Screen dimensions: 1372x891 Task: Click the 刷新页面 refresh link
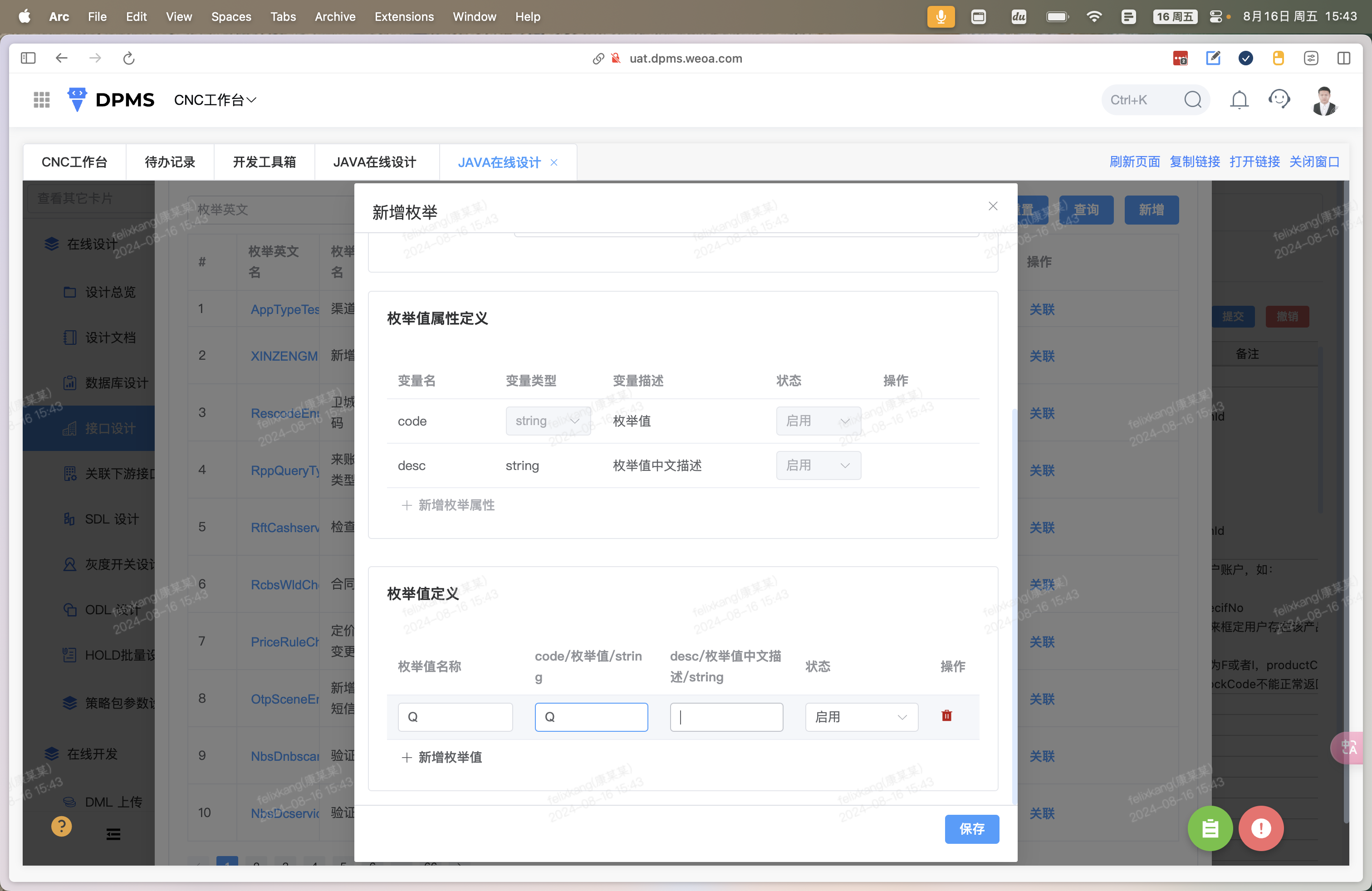pyautogui.click(x=1134, y=162)
